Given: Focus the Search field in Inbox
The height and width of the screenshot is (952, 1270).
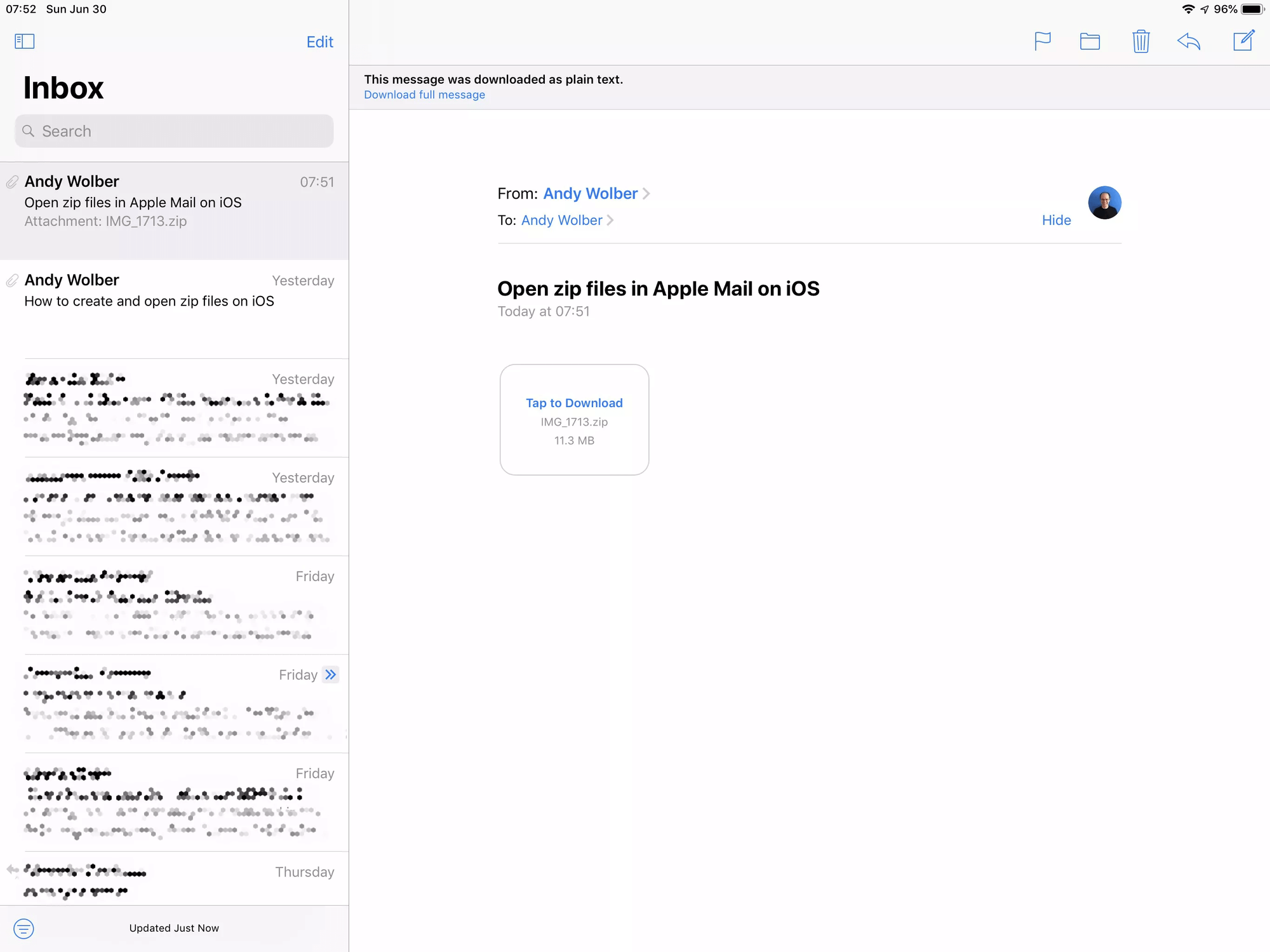Looking at the screenshot, I should [x=174, y=131].
